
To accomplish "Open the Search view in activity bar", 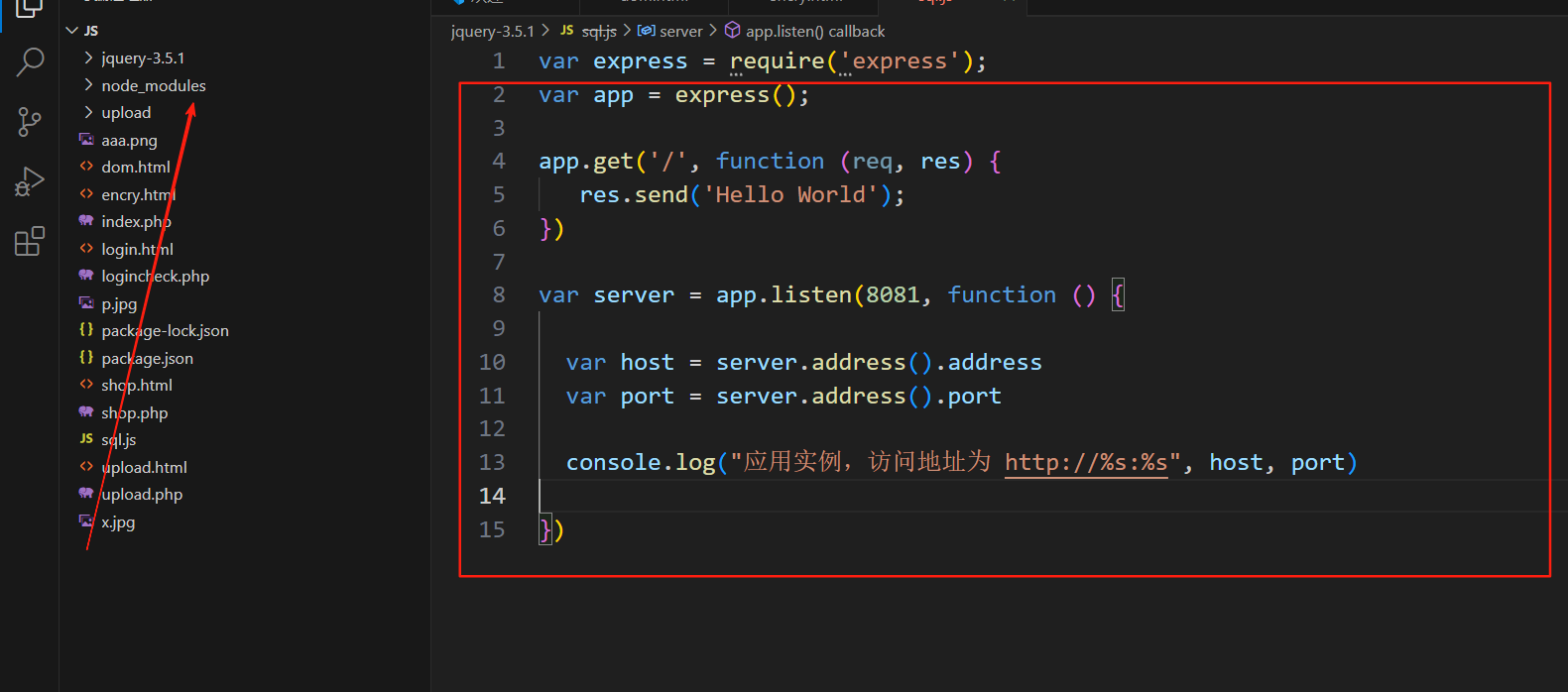I will click(30, 61).
